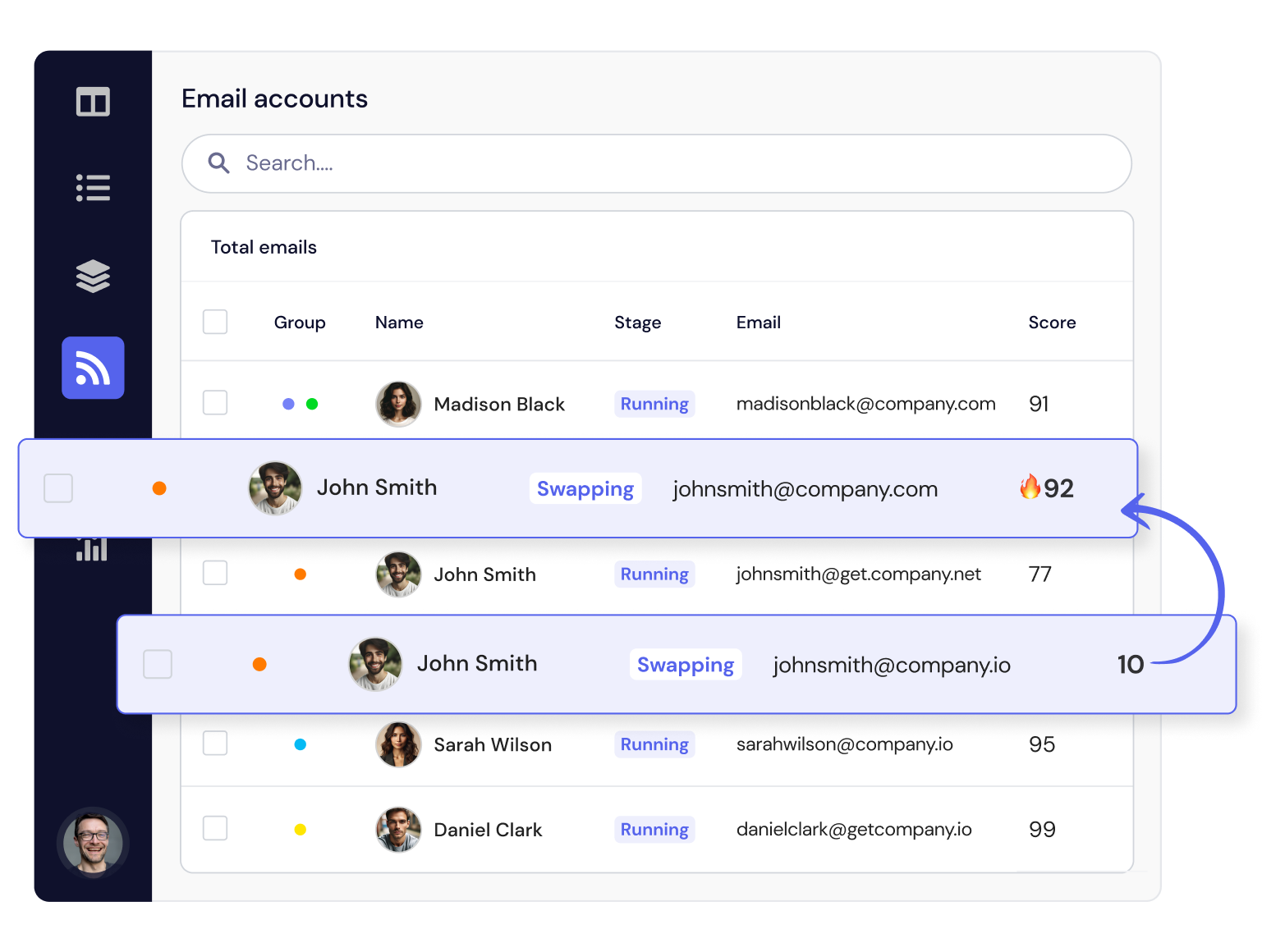This screenshot has width=1262, height=952.
Task: Open Madison Black's profile photo
Action: click(398, 404)
